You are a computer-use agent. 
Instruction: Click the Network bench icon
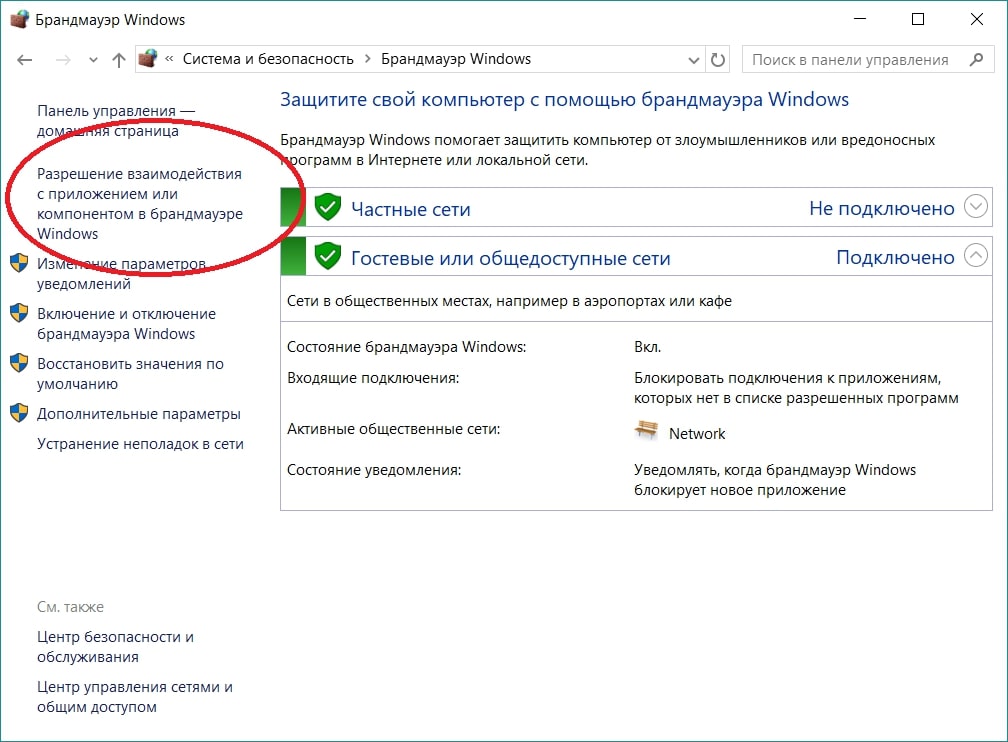pyautogui.click(x=647, y=431)
